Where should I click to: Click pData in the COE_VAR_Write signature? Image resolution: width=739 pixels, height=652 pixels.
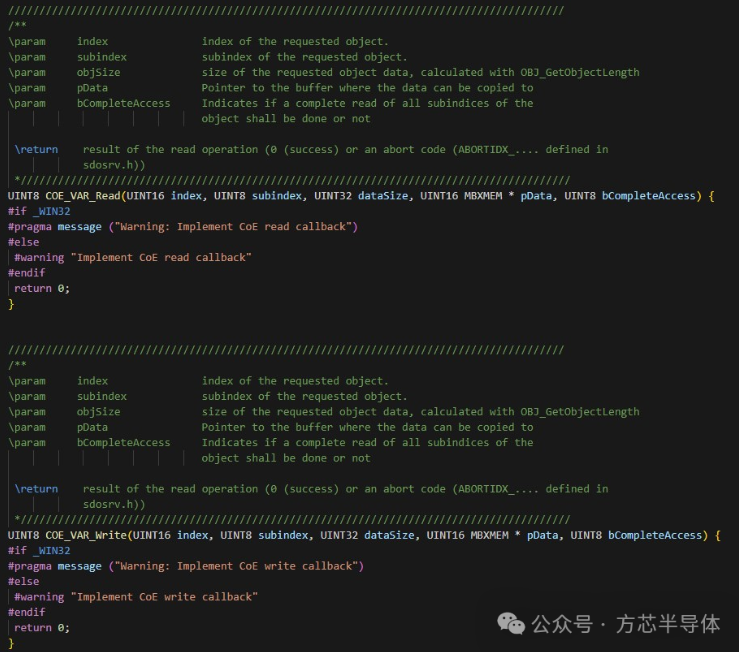(x=542, y=535)
